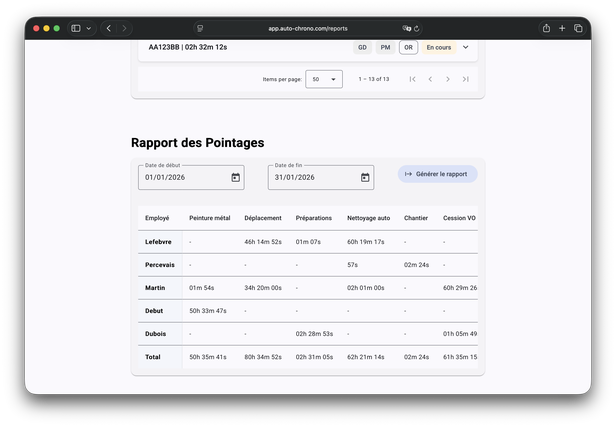The height and width of the screenshot is (427, 616).
Task: Click Générer le rapport button
Action: coord(437,174)
